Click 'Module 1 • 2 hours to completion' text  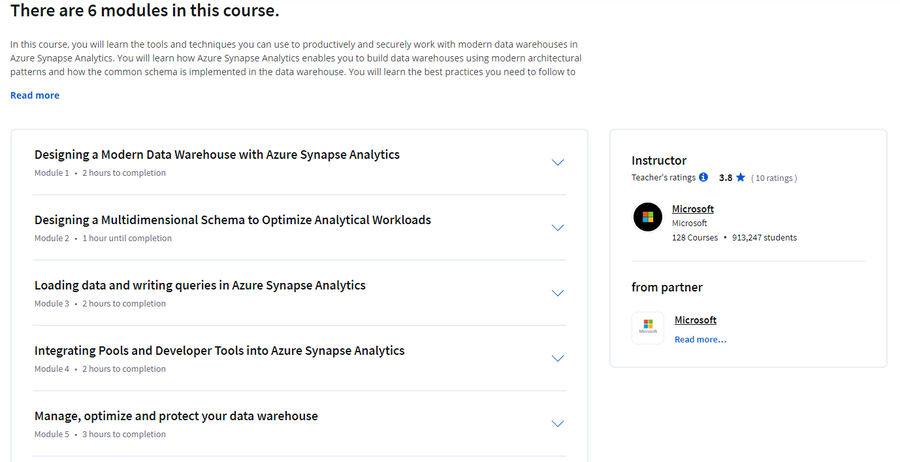[x=100, y=173]
